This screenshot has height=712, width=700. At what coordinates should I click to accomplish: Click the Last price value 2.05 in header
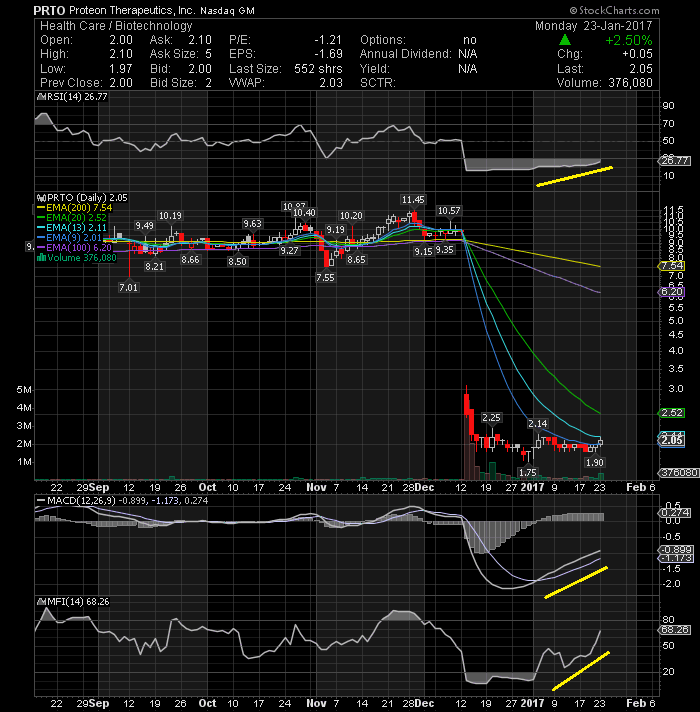point(641,69)
